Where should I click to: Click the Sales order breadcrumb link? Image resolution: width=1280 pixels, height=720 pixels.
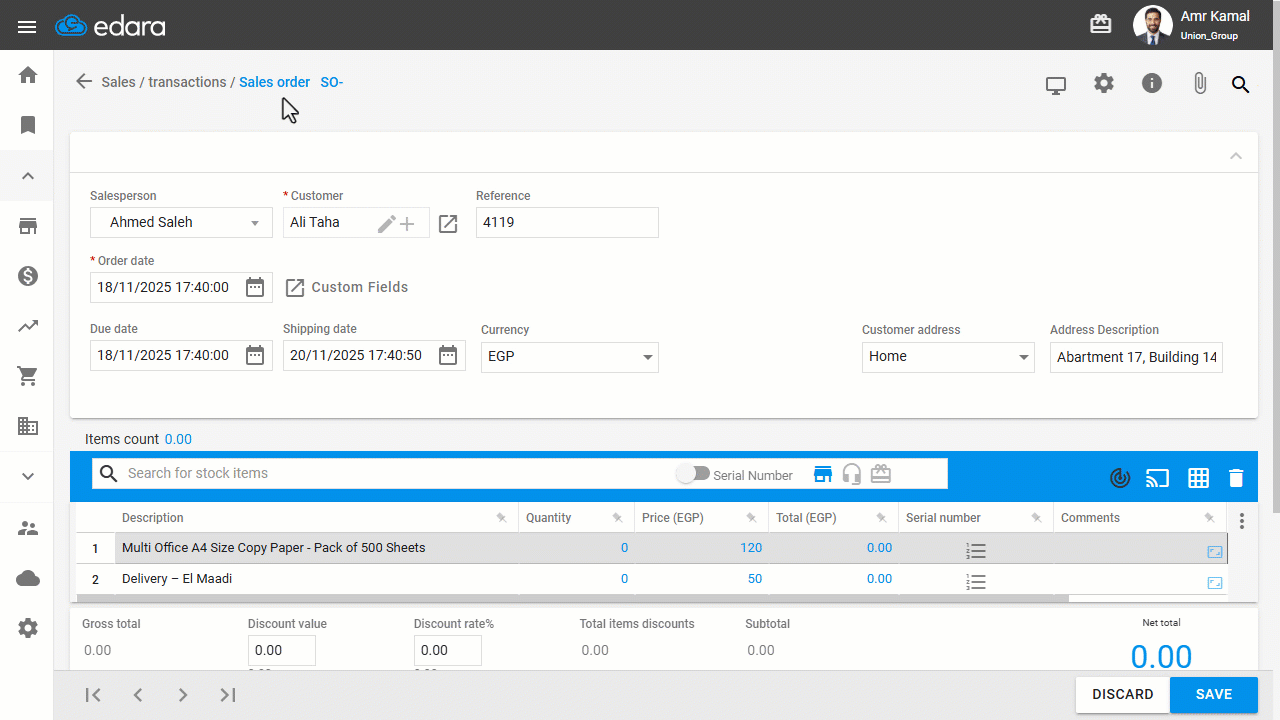(x=274, y=82)
